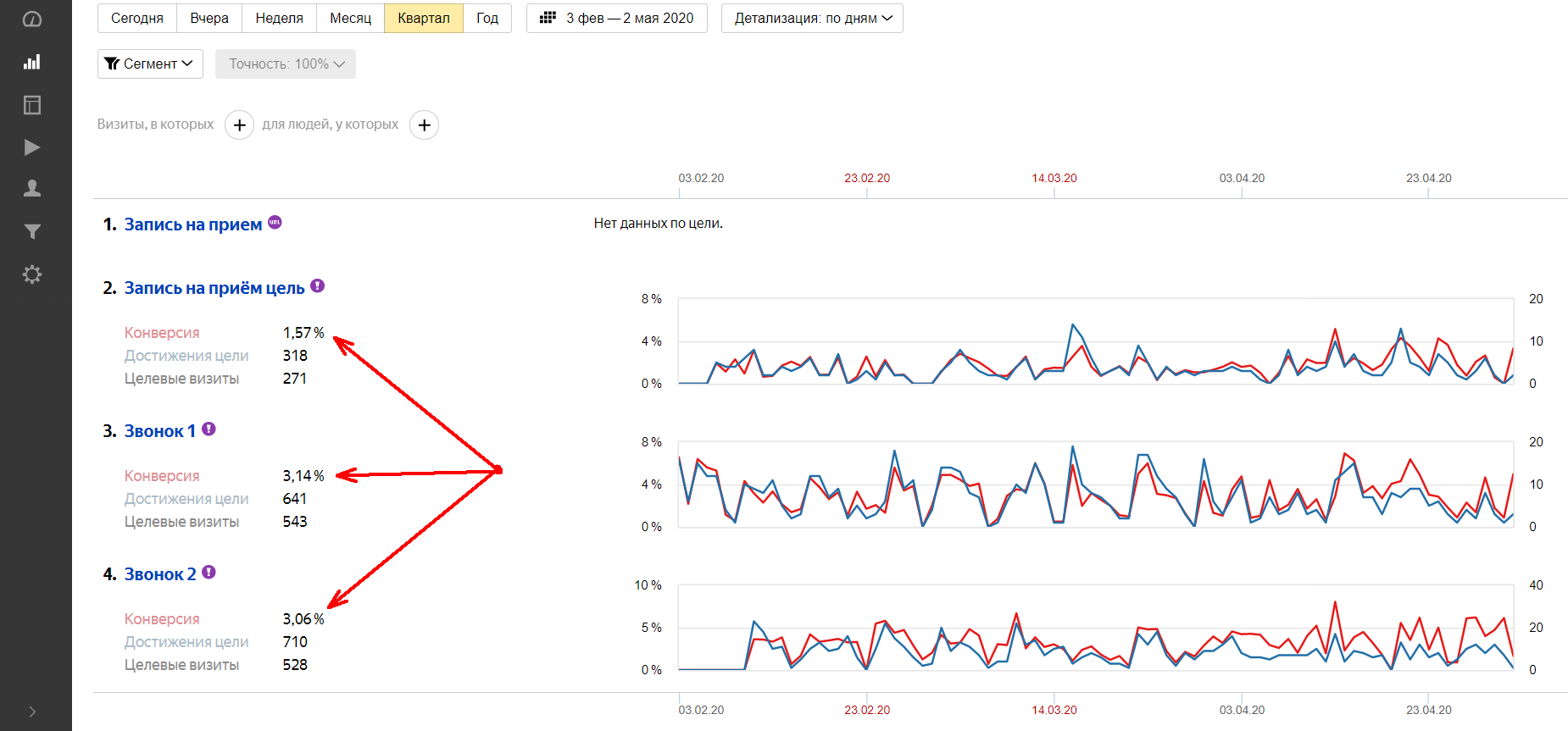Open the Запись на приём цель goal link

point(214,288)
